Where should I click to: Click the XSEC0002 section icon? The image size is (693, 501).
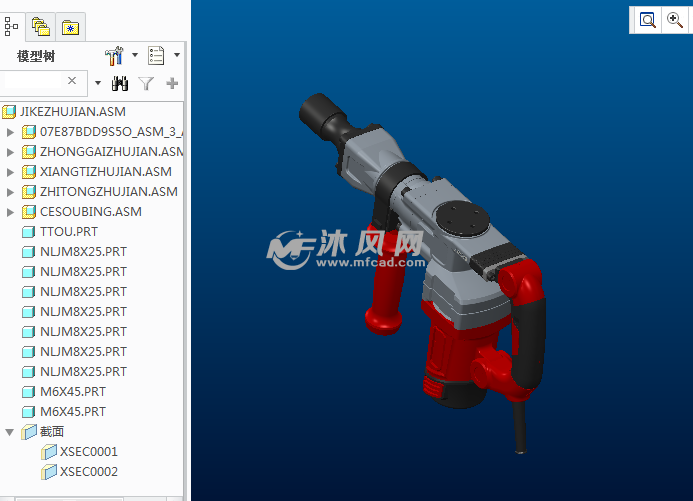click(x=49, y=471)
